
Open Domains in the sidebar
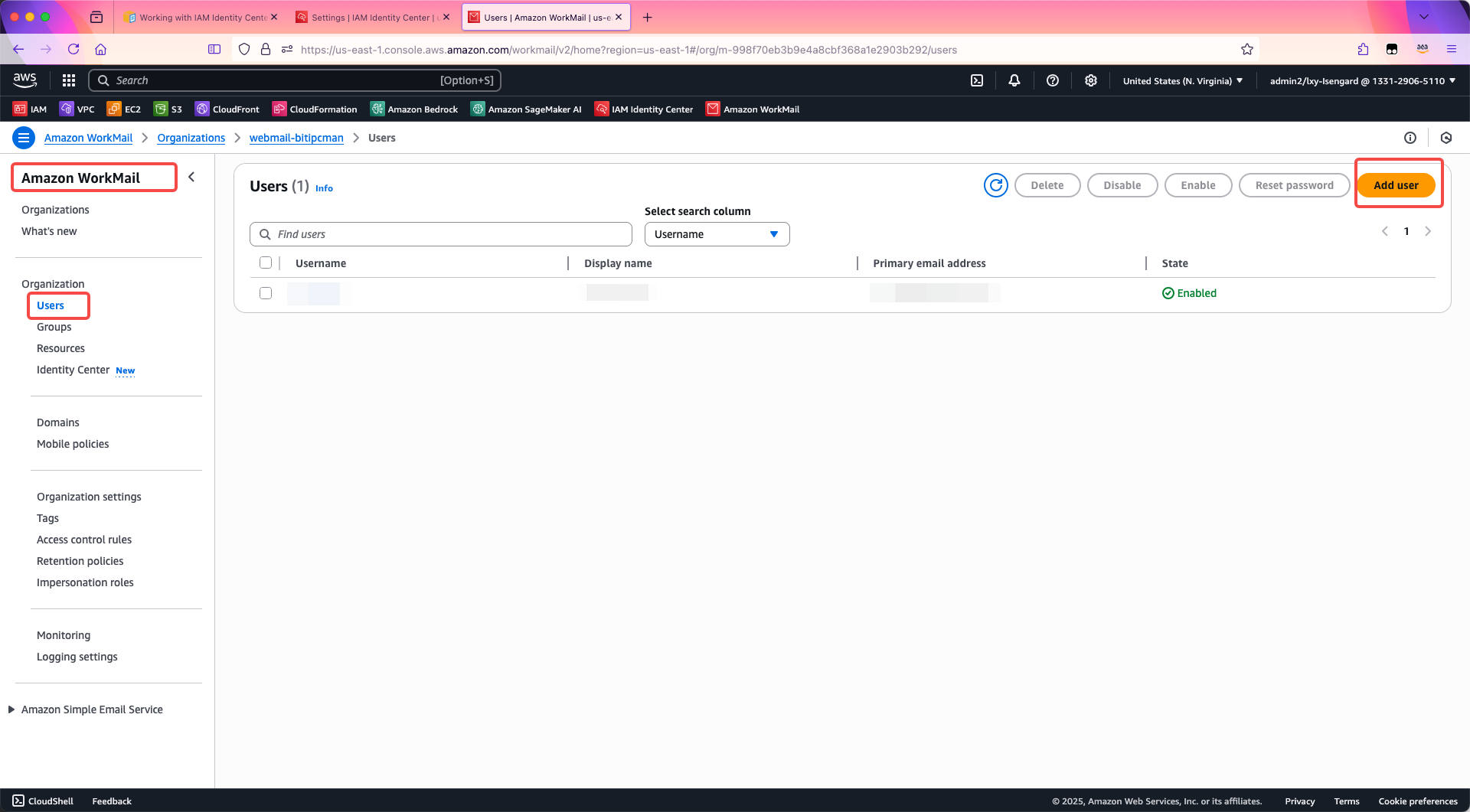(x=57, y=422)
